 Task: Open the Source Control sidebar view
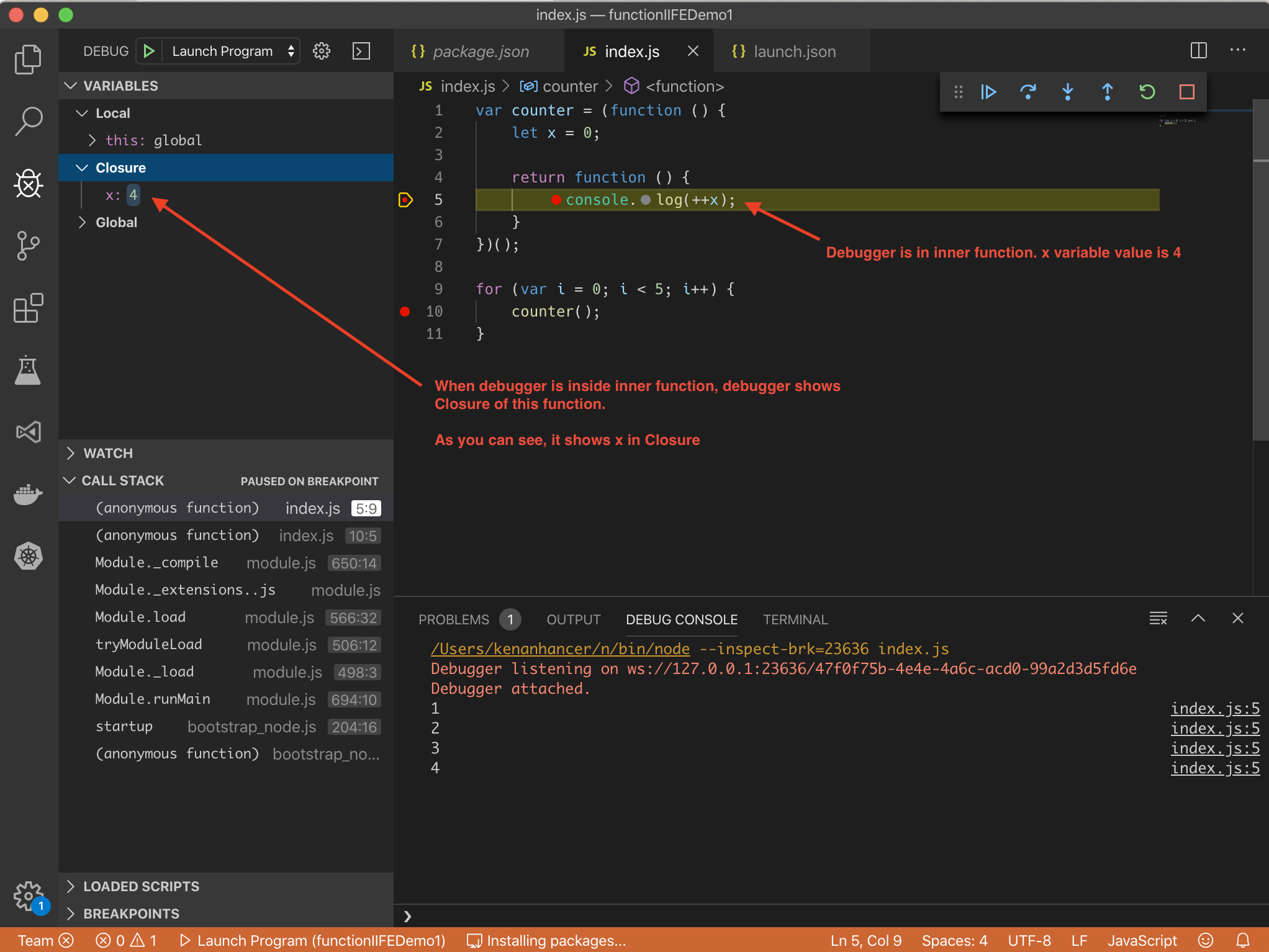(28, 246)
